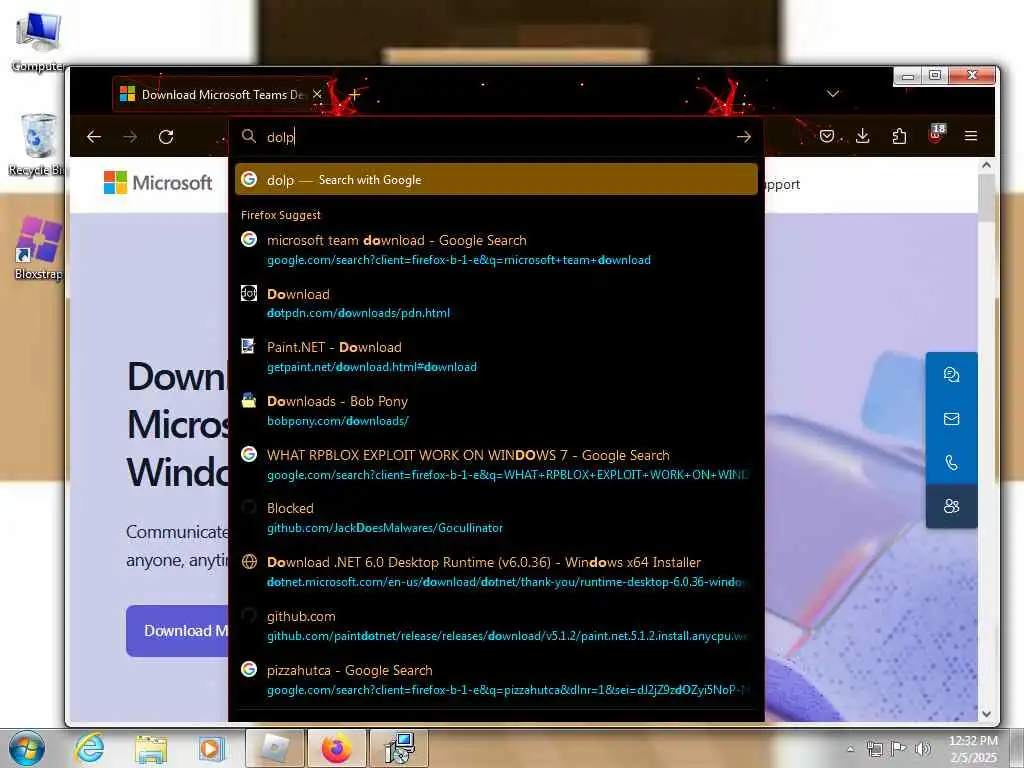Choose 'microsoft team download - Google Search' suggestion
Image resolution: width=1024 pixels, height=768 pixels.
(x=496, y=249)
